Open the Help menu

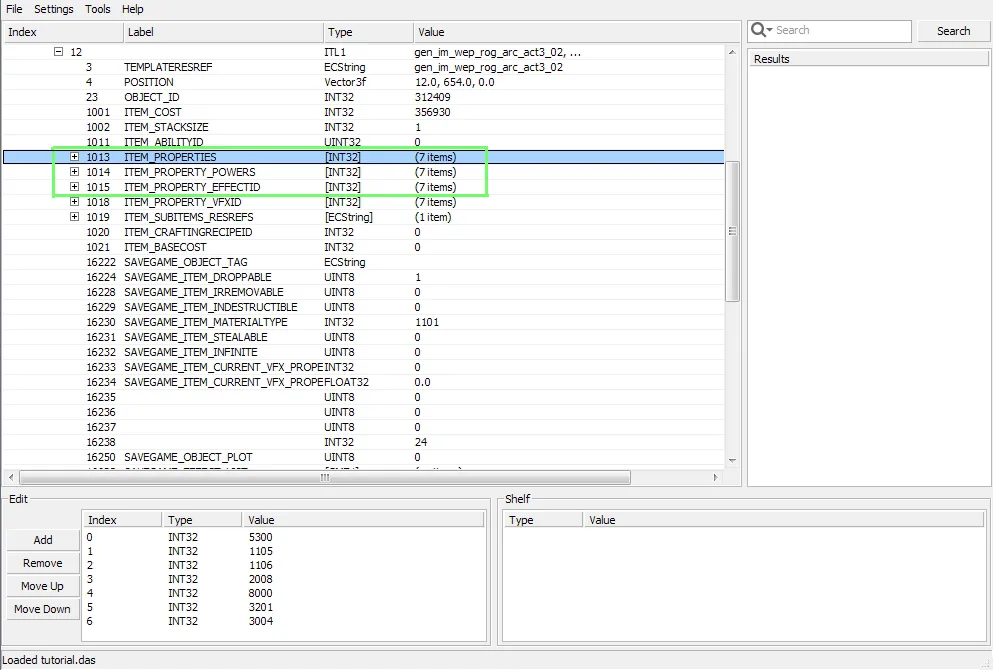coord(133,9)
